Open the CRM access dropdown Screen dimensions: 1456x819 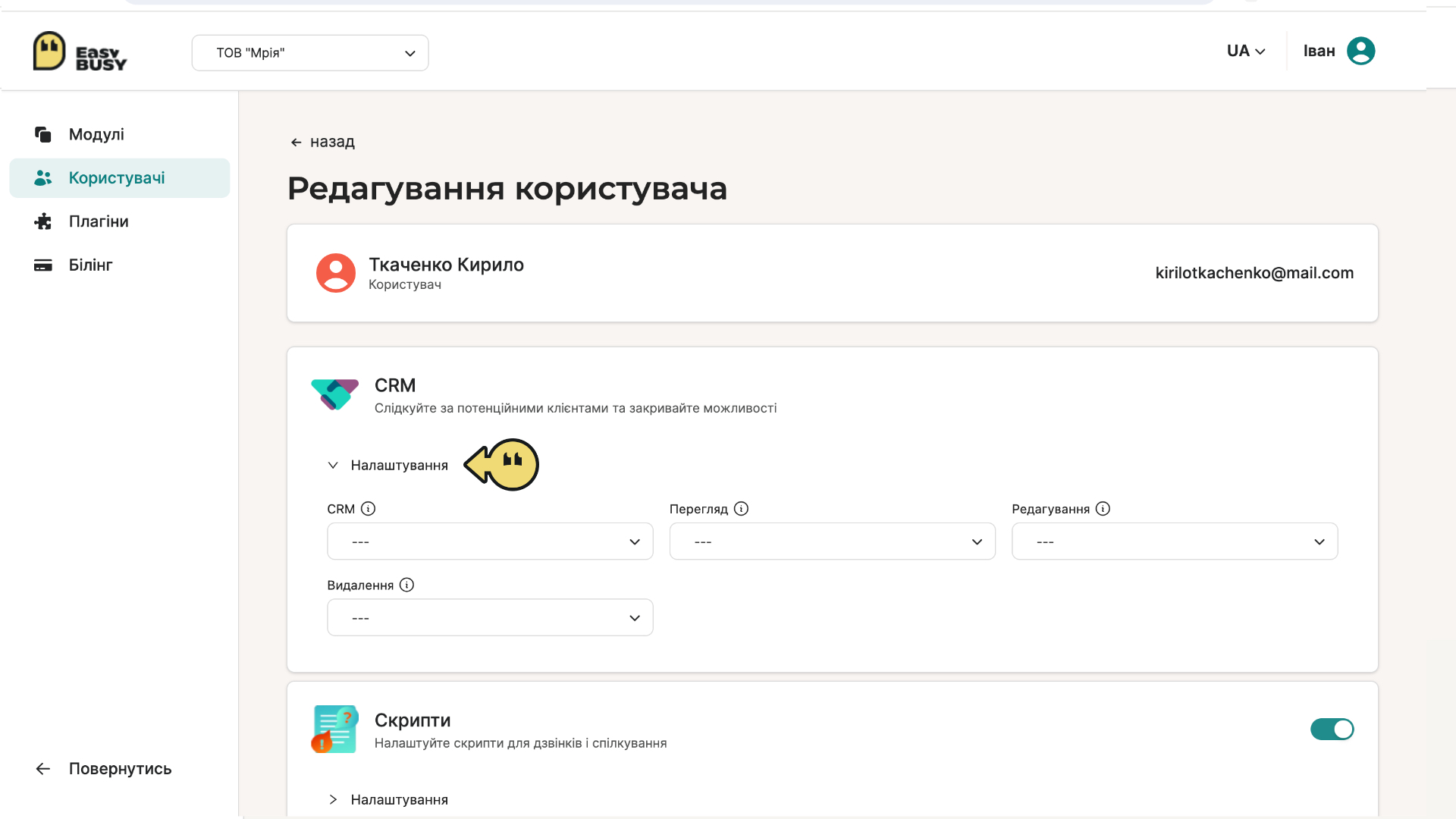490,541
